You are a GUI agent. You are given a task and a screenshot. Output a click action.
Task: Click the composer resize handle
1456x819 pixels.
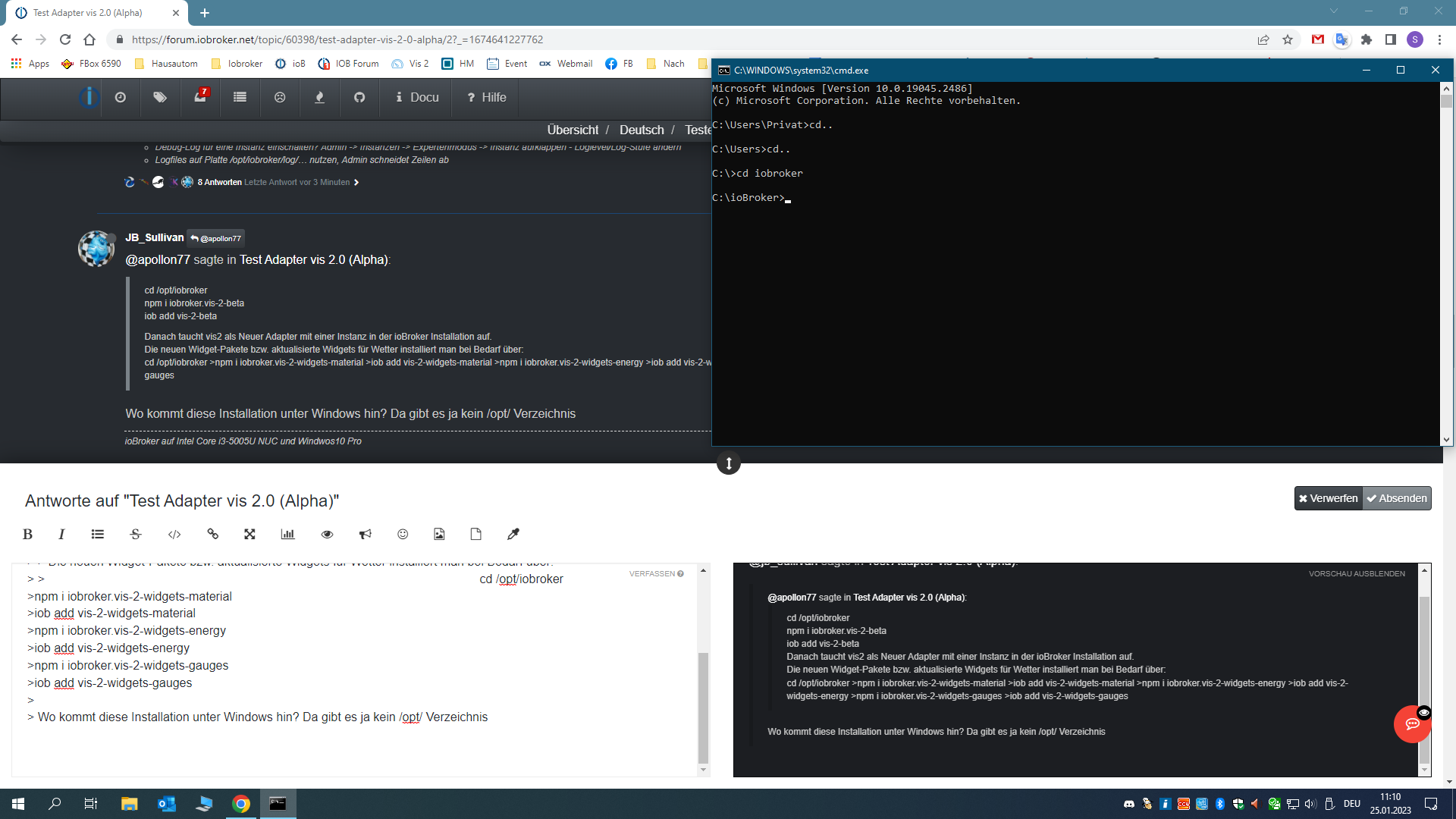(729, 463)
